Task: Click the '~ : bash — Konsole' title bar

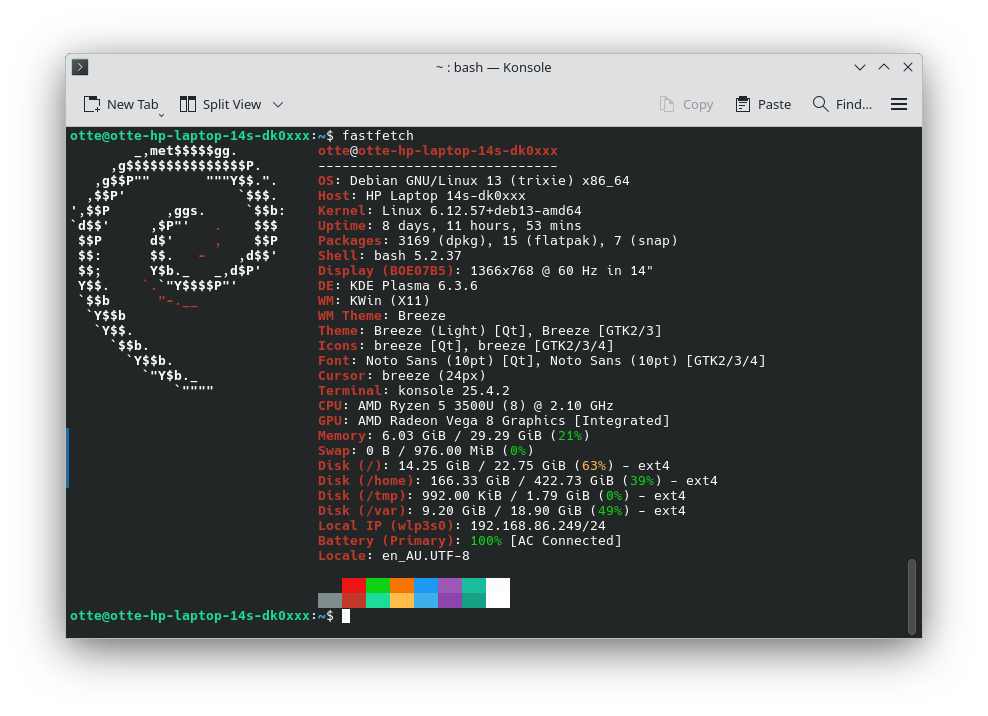Action: point(493,67)
